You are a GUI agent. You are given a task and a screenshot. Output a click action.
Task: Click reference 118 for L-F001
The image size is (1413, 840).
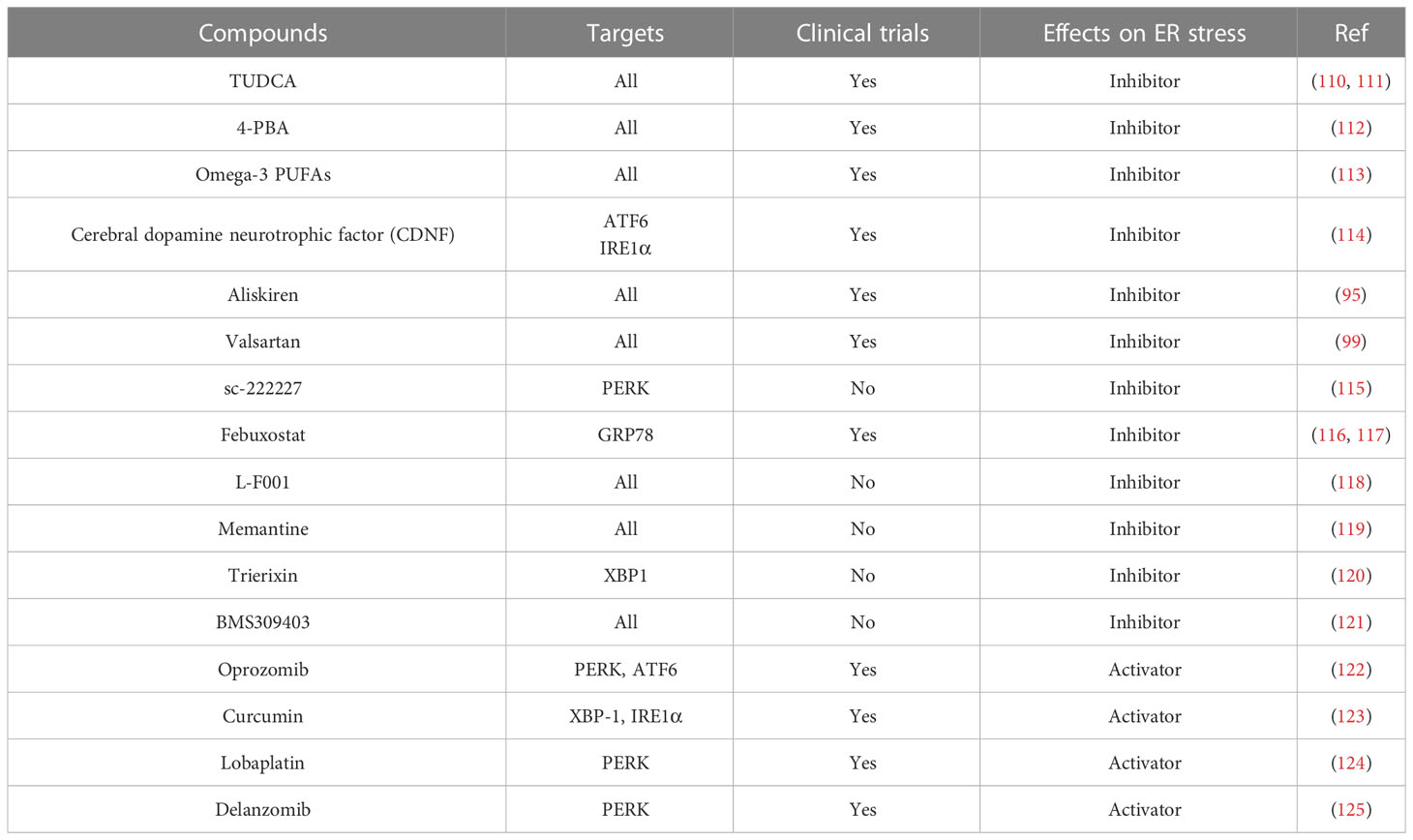pos(1351,482)
